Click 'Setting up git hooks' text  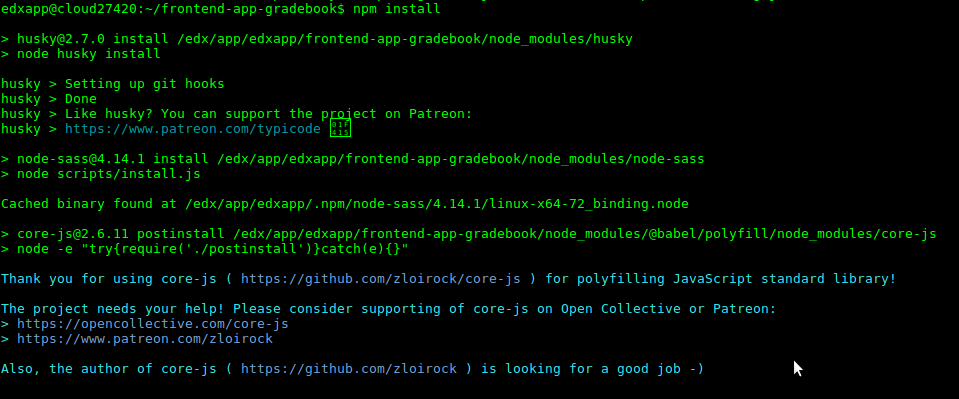[x=144, y=84]
